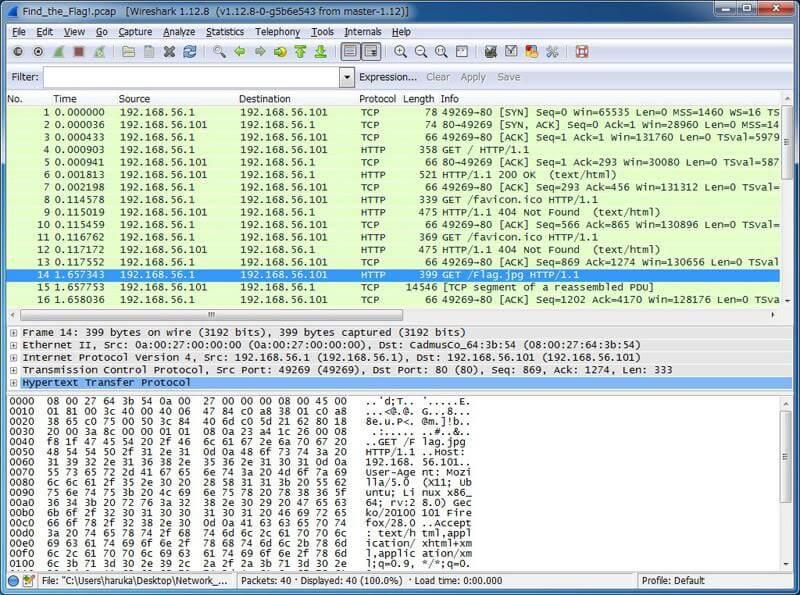
Task: Expand Hypertext Transfer Protocol node
Action: pos(13,383)
